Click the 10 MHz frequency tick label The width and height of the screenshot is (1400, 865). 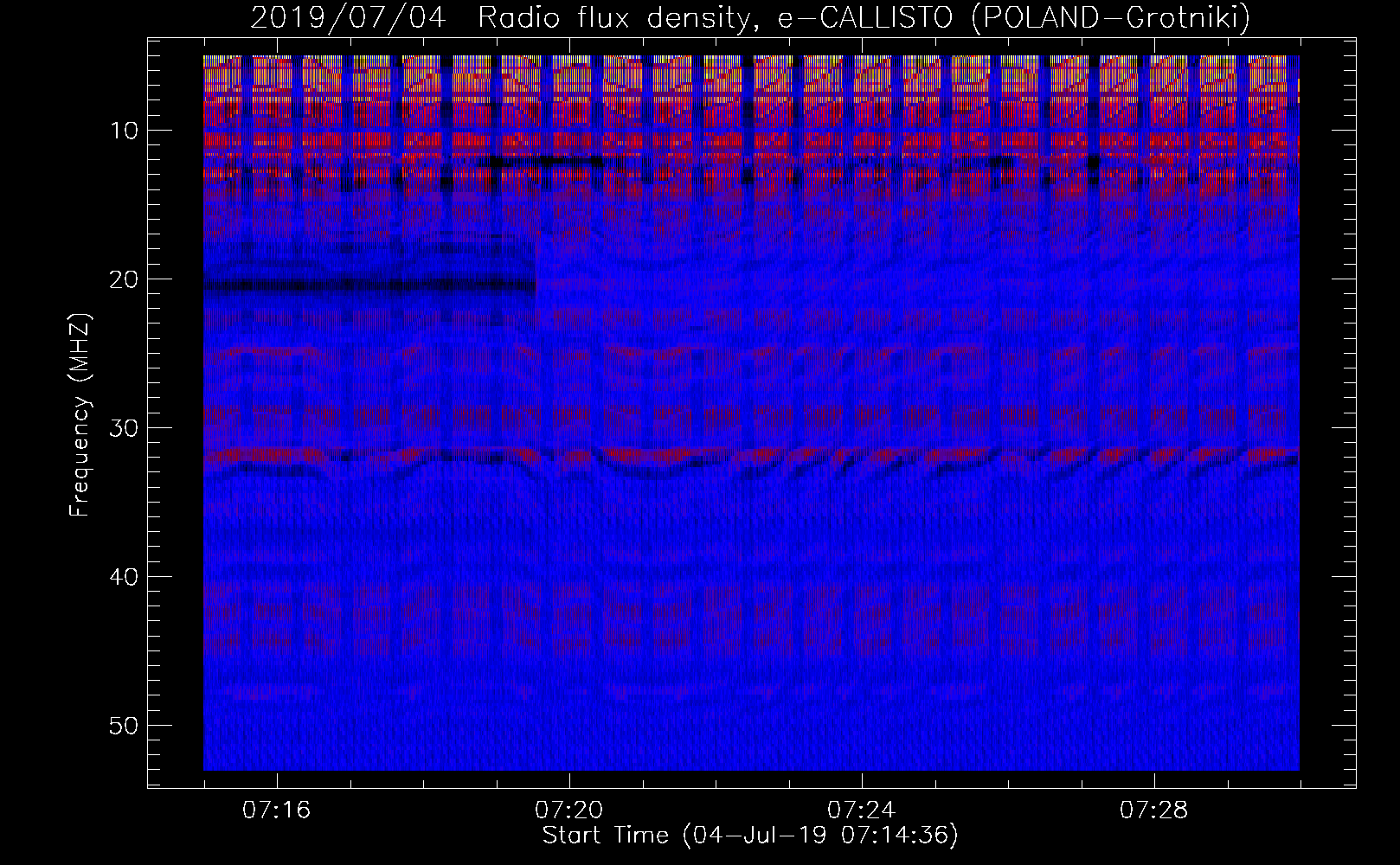pos(125,131)
